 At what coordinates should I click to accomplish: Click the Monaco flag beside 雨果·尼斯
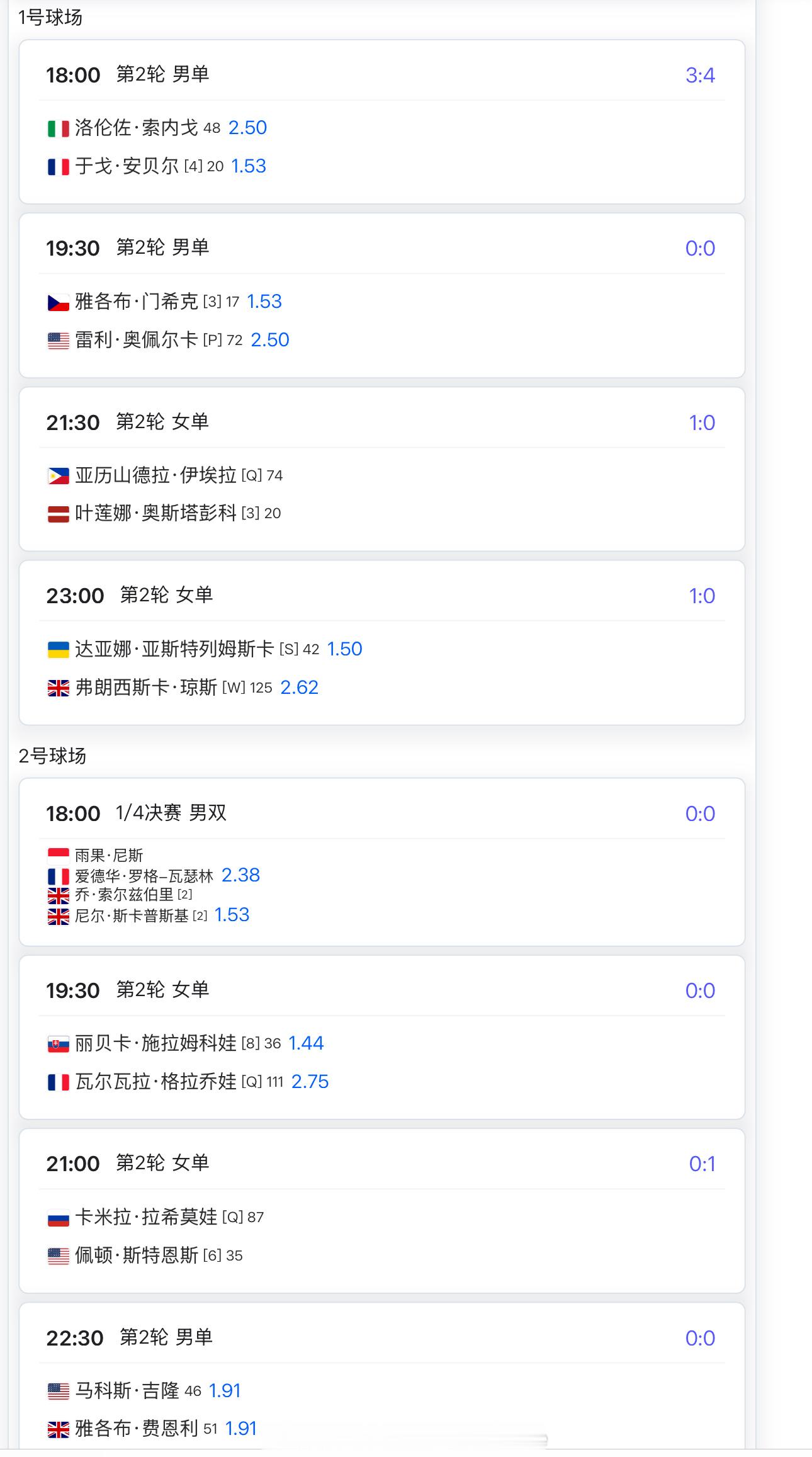(x=59, y=855)
